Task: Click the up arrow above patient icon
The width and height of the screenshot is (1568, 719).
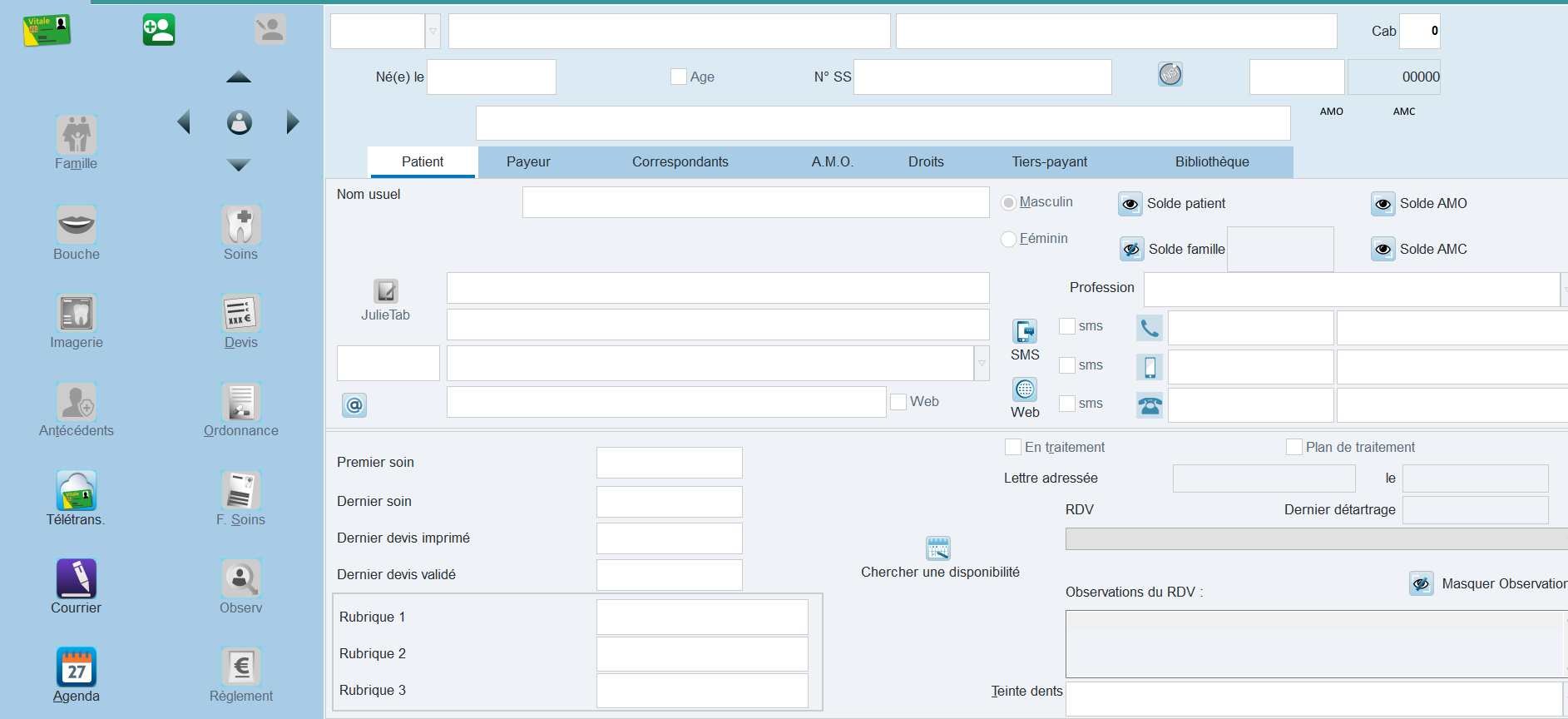Action: (x=239, y=77)
